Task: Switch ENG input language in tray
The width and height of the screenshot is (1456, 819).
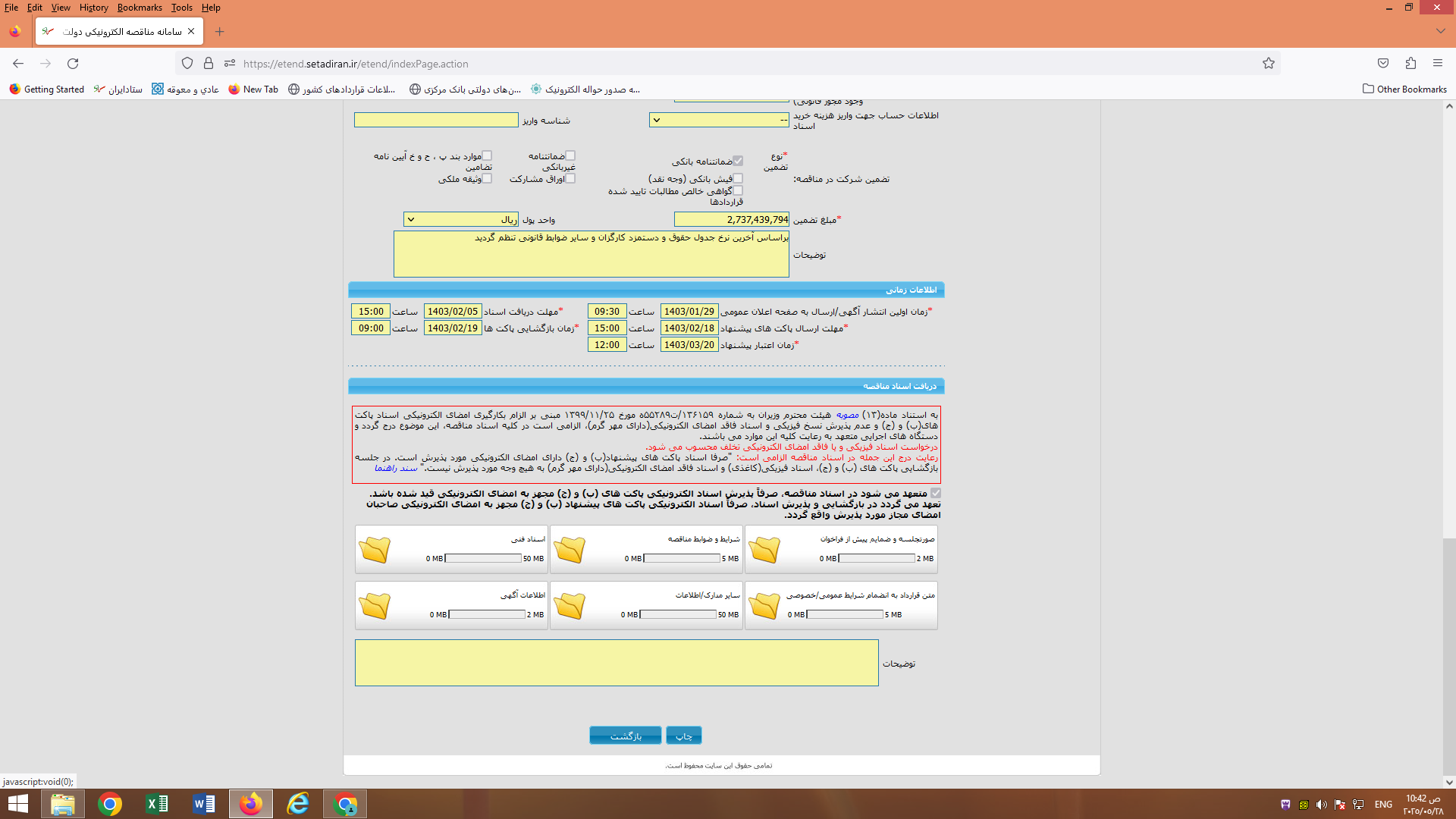Action: (x=1383, y=805)
